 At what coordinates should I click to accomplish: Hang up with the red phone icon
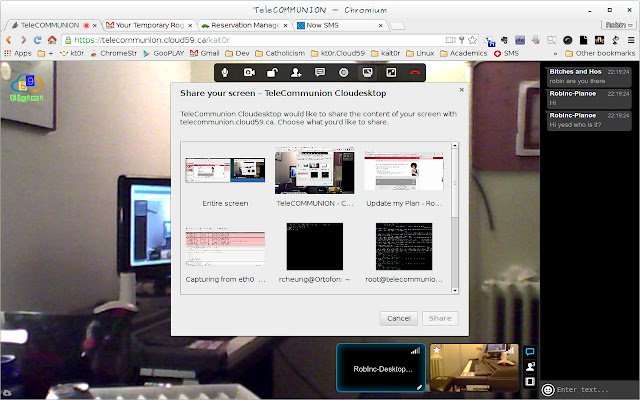(x=415, y=73)
